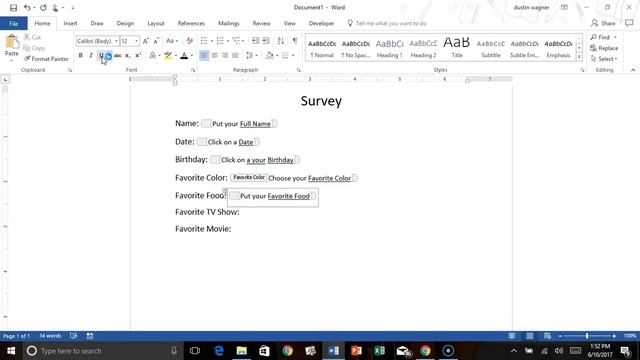Open the References tab

click(191, 23)
